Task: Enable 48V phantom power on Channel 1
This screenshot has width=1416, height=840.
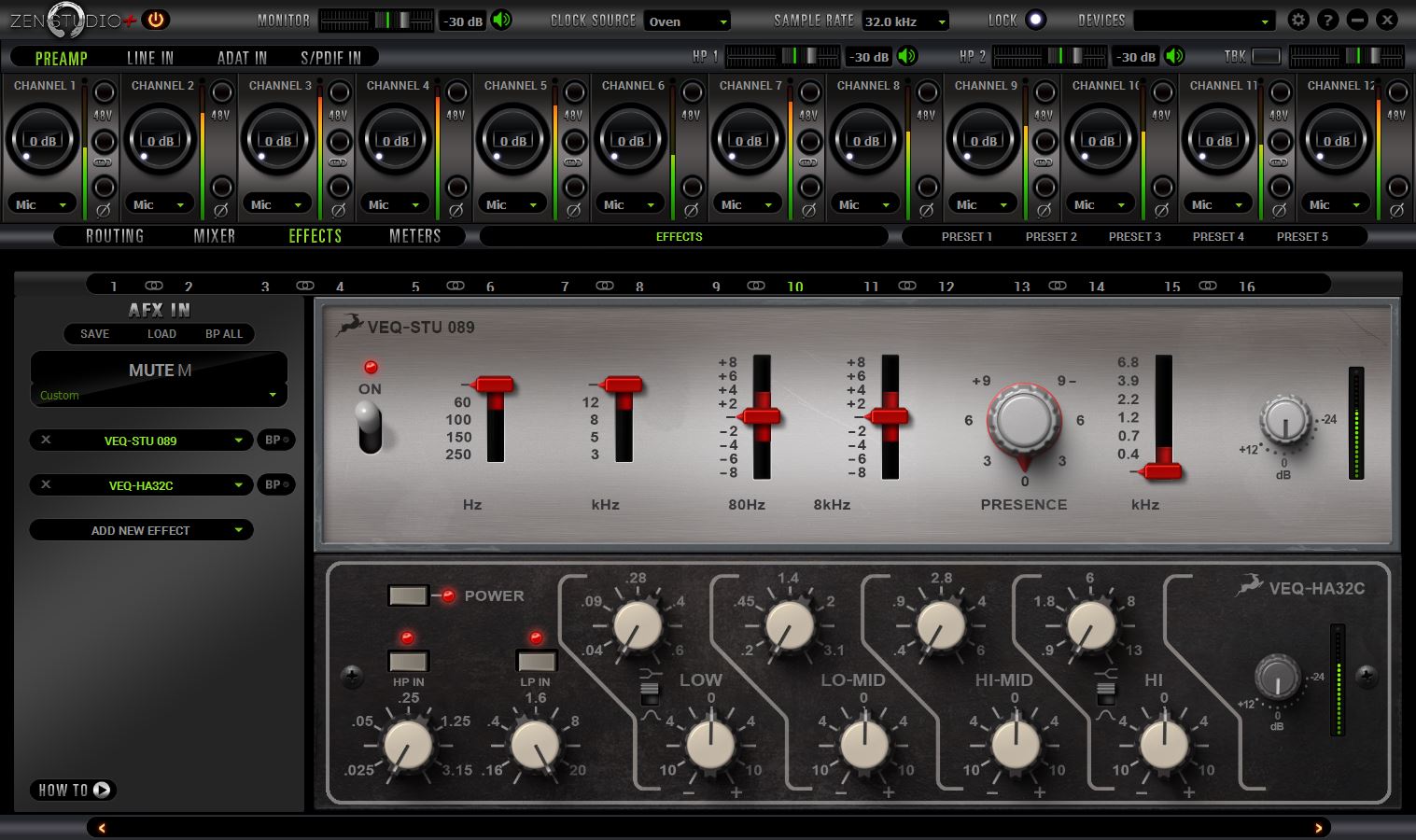Action: point(104,92)
